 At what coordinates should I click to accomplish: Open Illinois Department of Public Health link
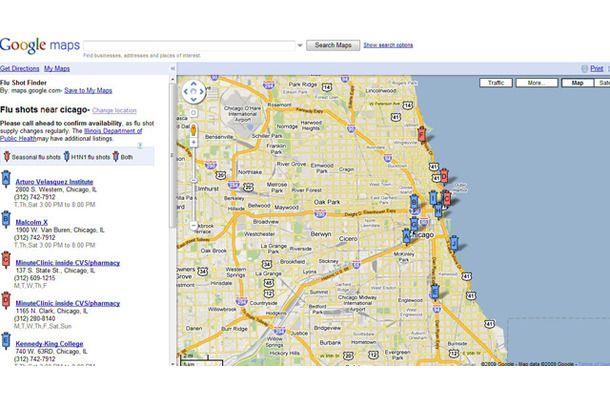(x=113, y=131)
